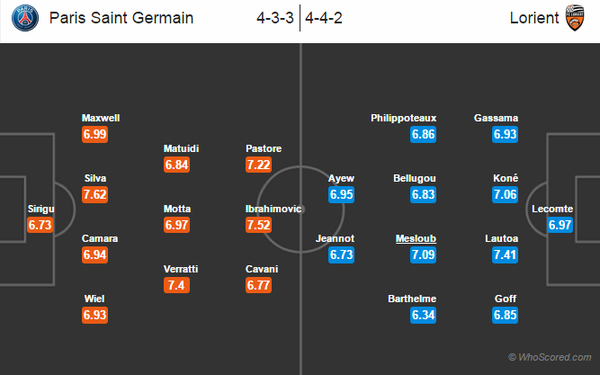This screenshot has width=600, height=375.
Task: Click the Philippoteaux player name
Action: [403, 118]
